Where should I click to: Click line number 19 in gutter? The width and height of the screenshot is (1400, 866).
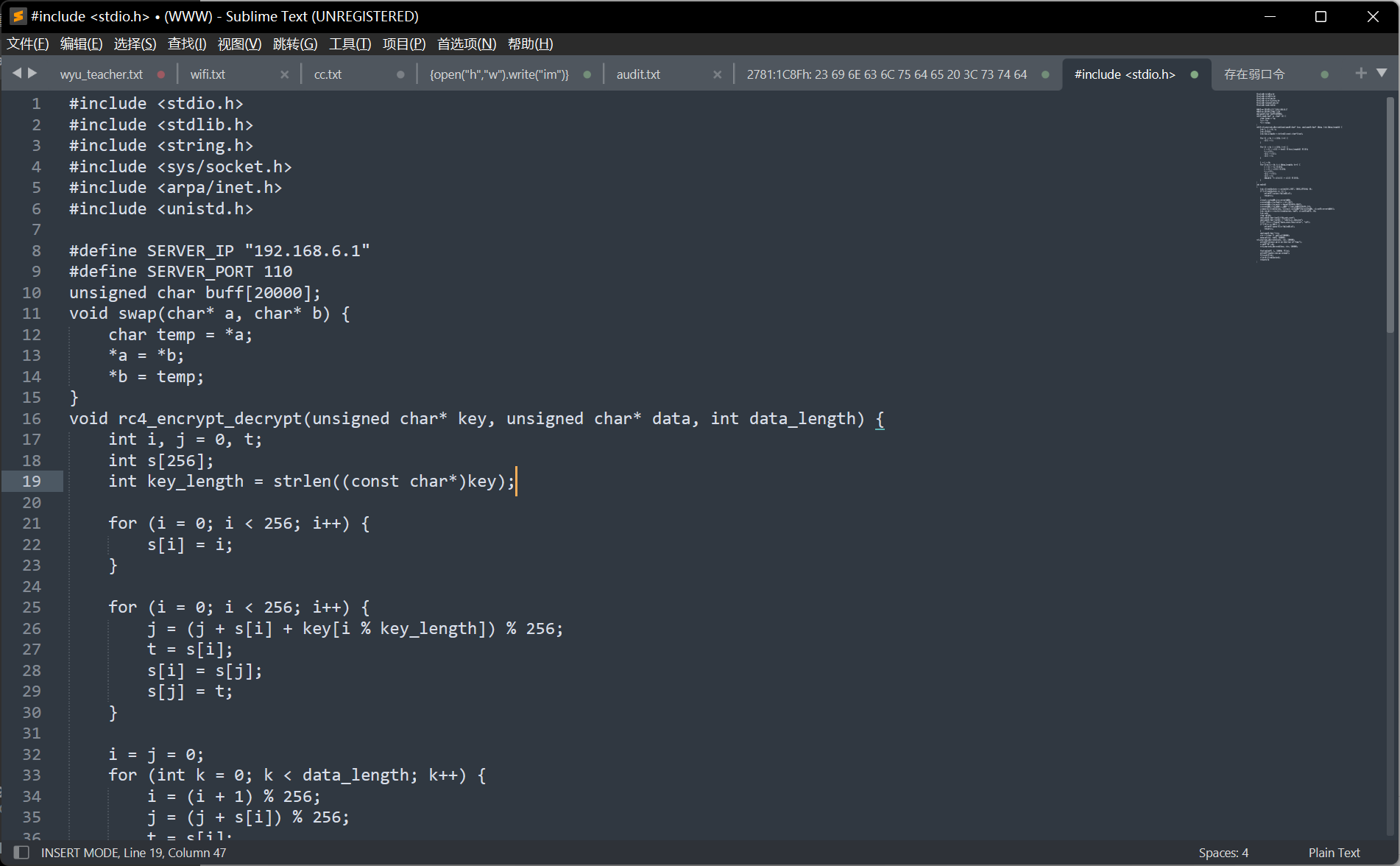(x=32, y=481)
